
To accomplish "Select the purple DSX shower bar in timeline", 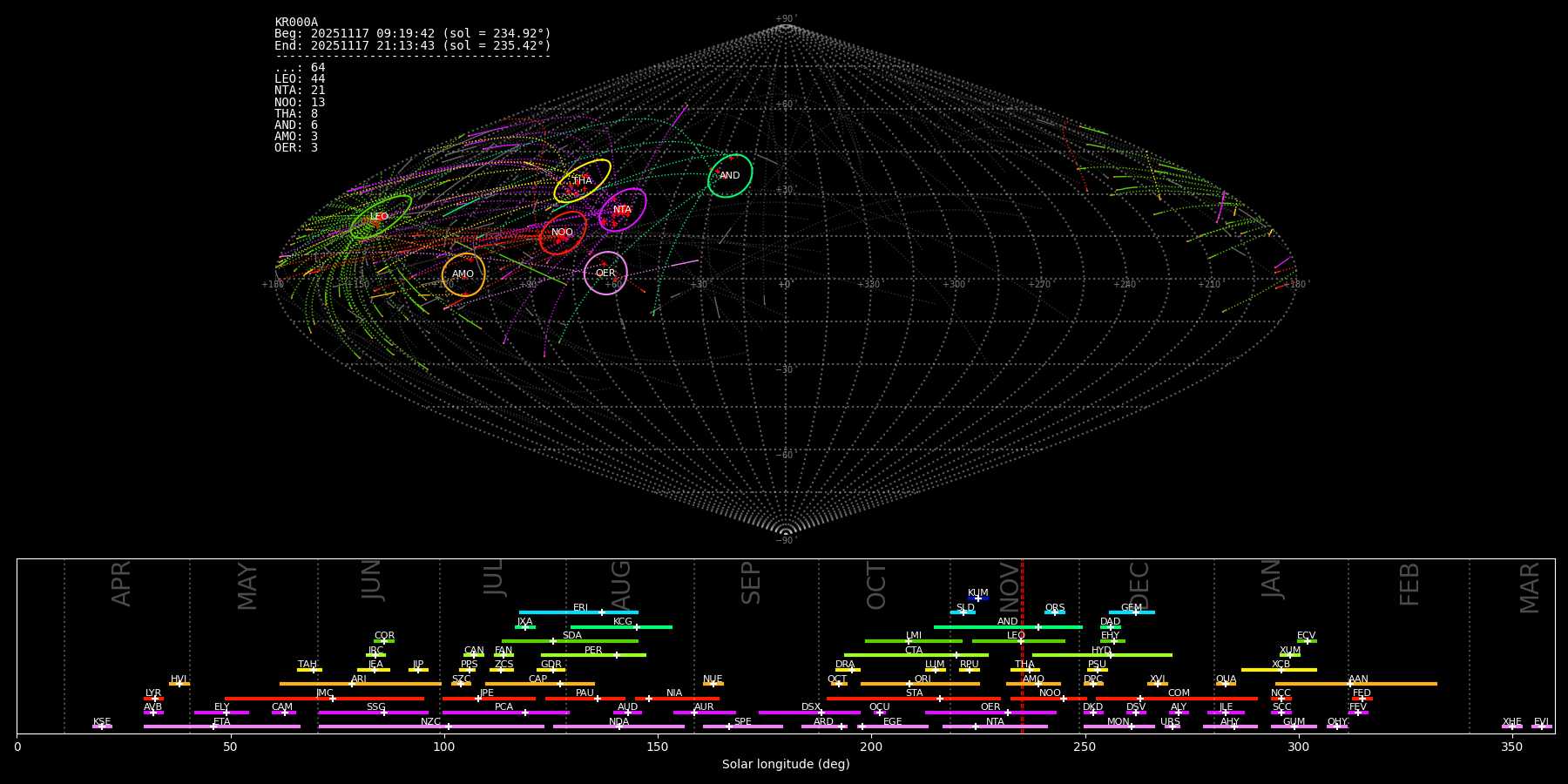I will click(809, 713).
